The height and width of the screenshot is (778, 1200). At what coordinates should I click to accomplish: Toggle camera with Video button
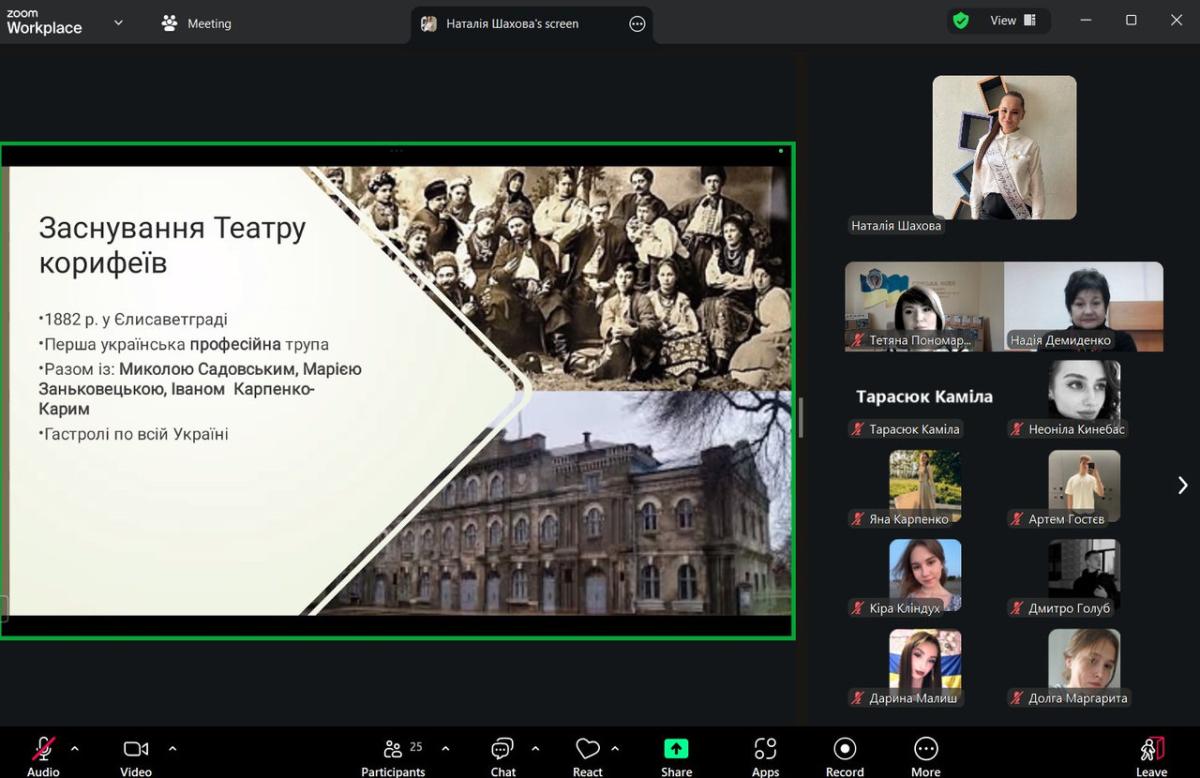point(135,750)
